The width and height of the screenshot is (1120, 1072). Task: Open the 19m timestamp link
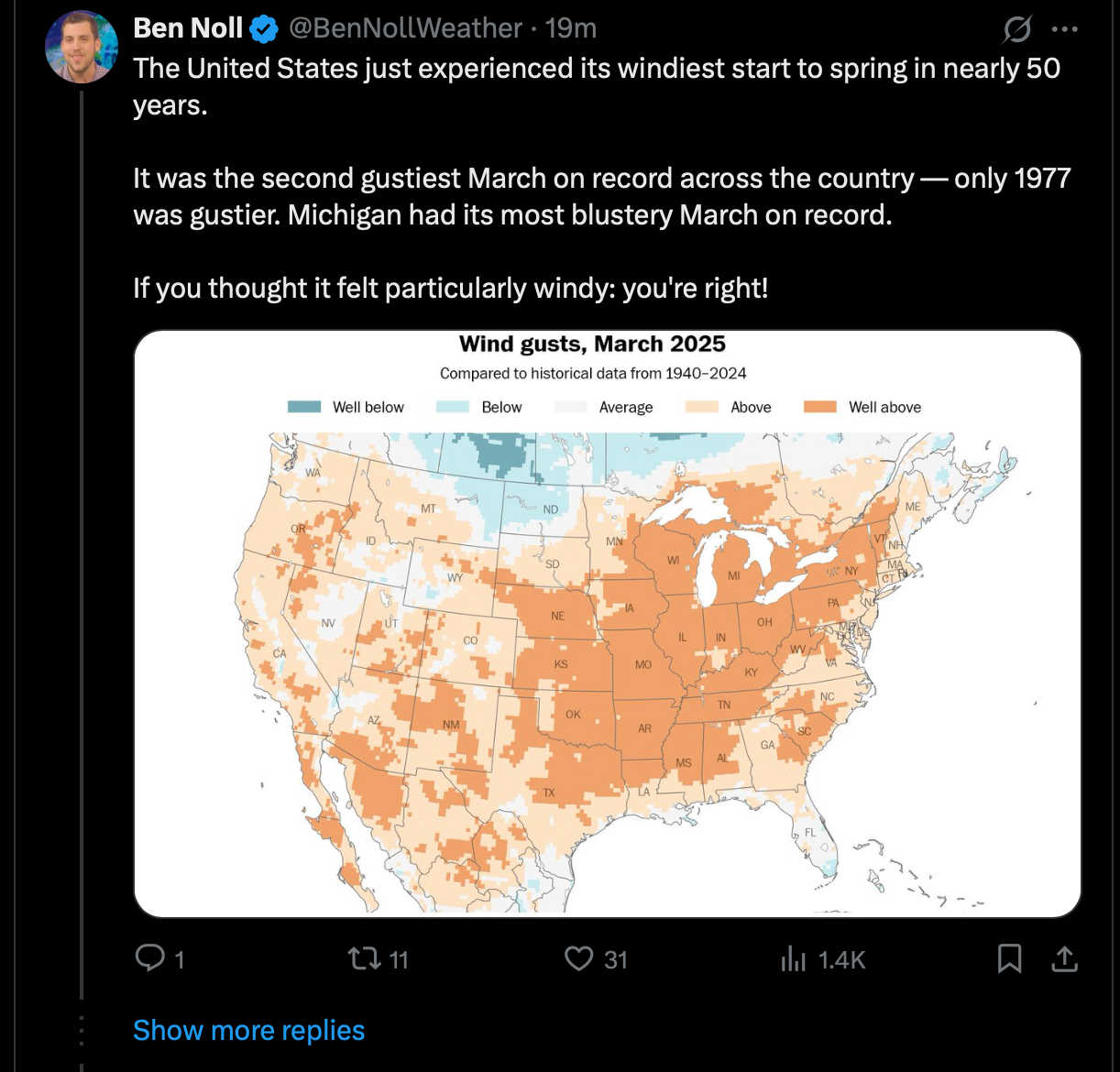click(571, 28)
